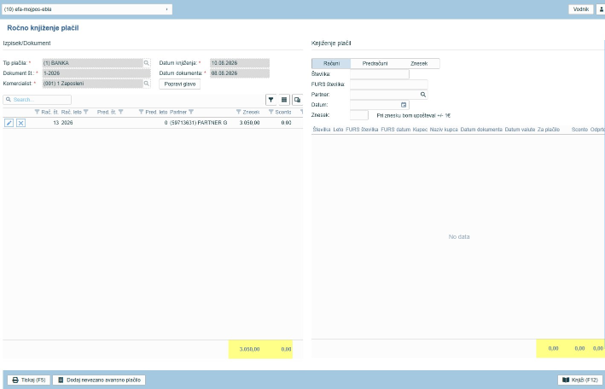
Task: Click the Datum input in Knjiženje plačil
Action: click(x=375, y=105)
